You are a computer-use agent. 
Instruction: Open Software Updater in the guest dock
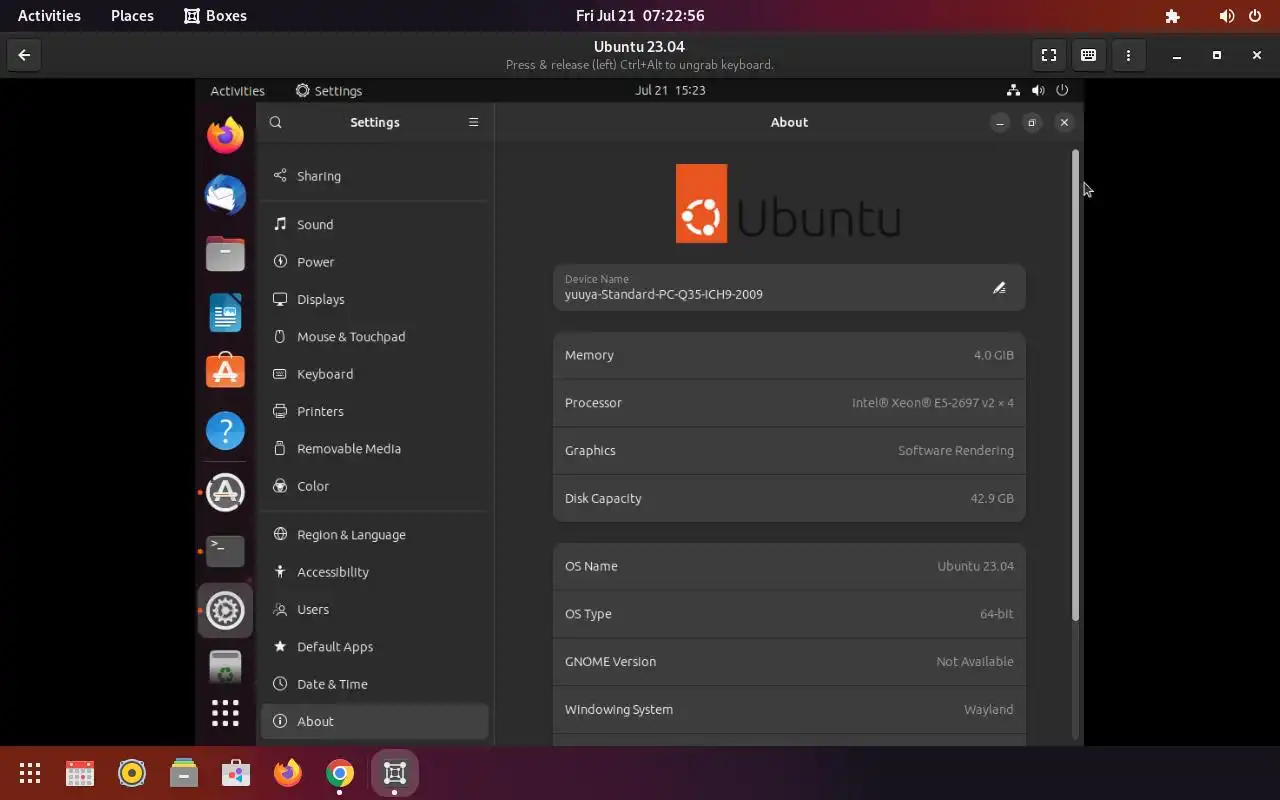click(225, 492)
